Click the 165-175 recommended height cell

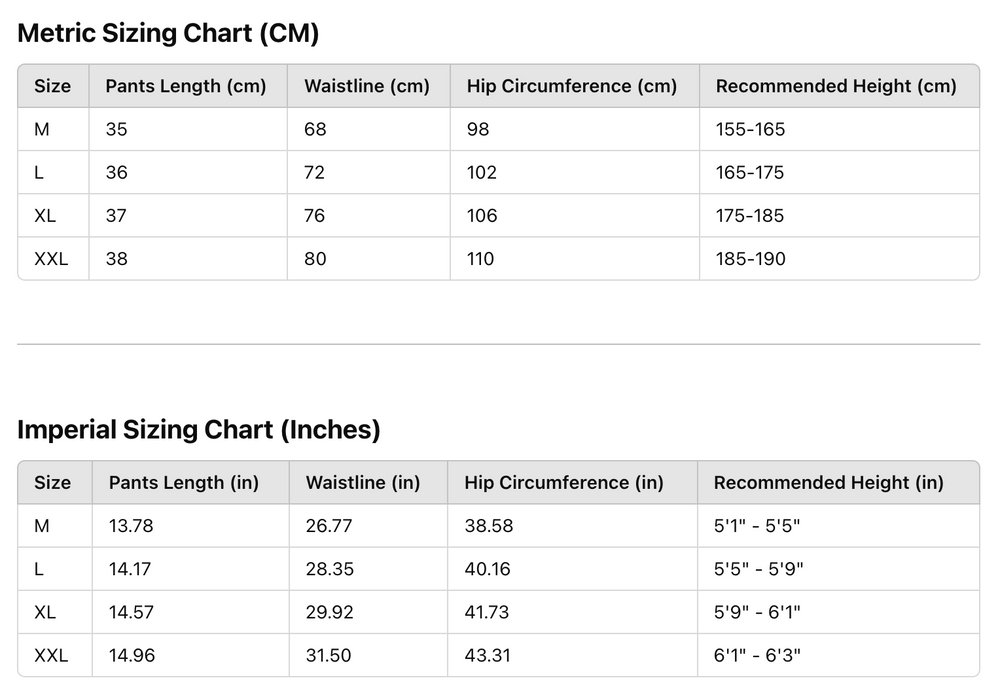coord(750,172)
